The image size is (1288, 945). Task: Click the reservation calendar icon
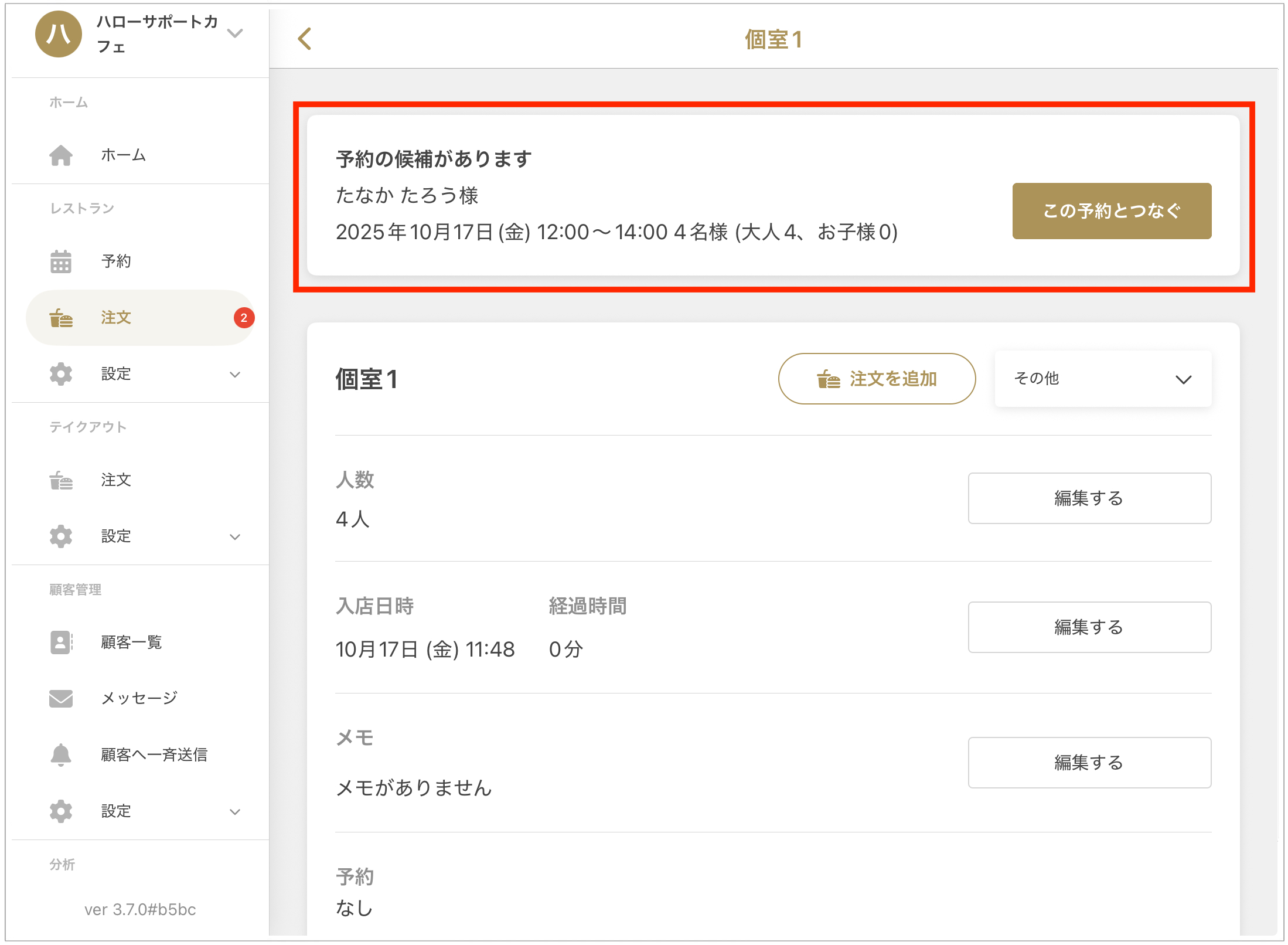[61, 261]
